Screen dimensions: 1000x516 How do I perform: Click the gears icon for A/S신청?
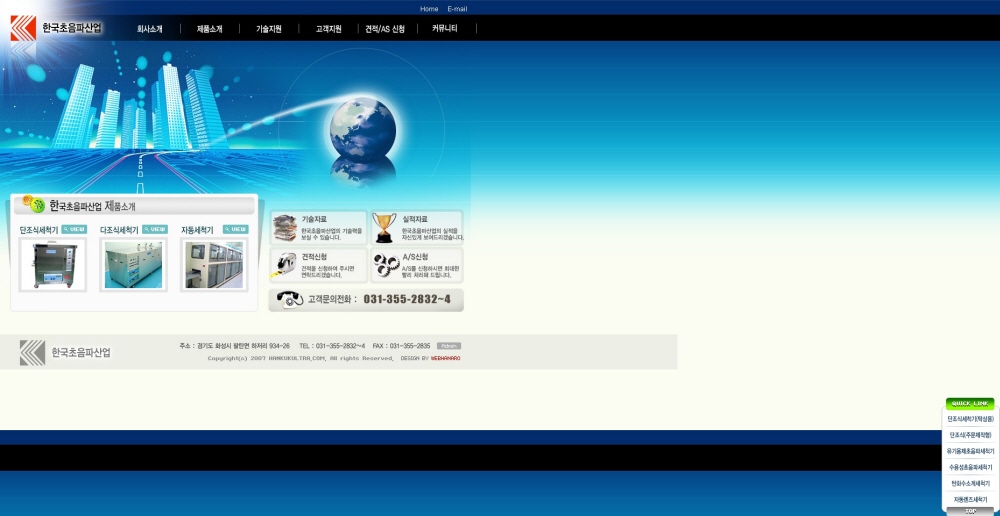tap(385, 265)
